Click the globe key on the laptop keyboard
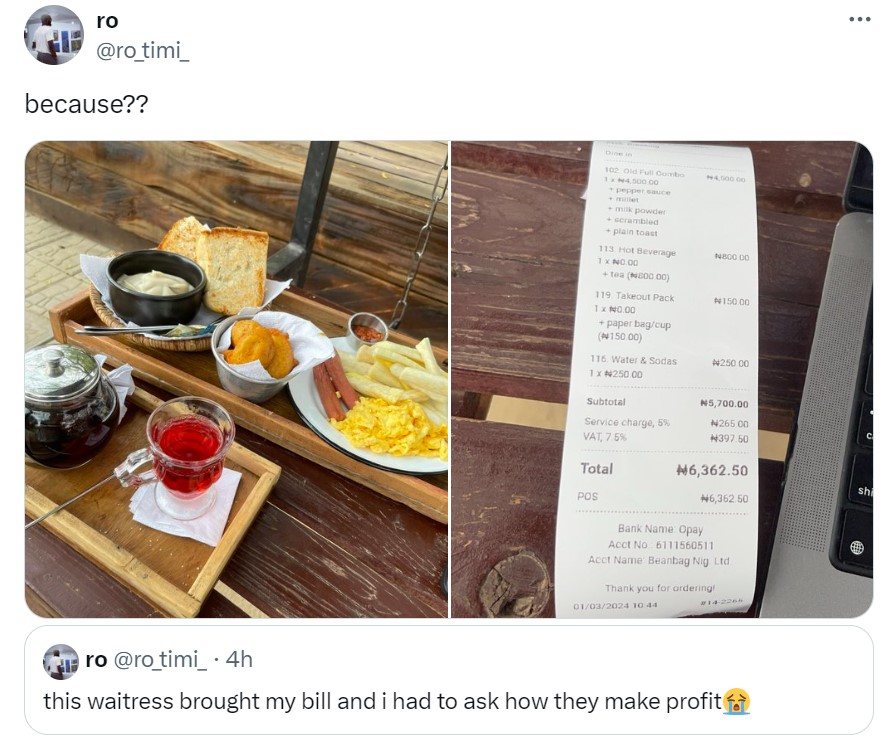Screen dimensions: 894x745 coord(856,547)
